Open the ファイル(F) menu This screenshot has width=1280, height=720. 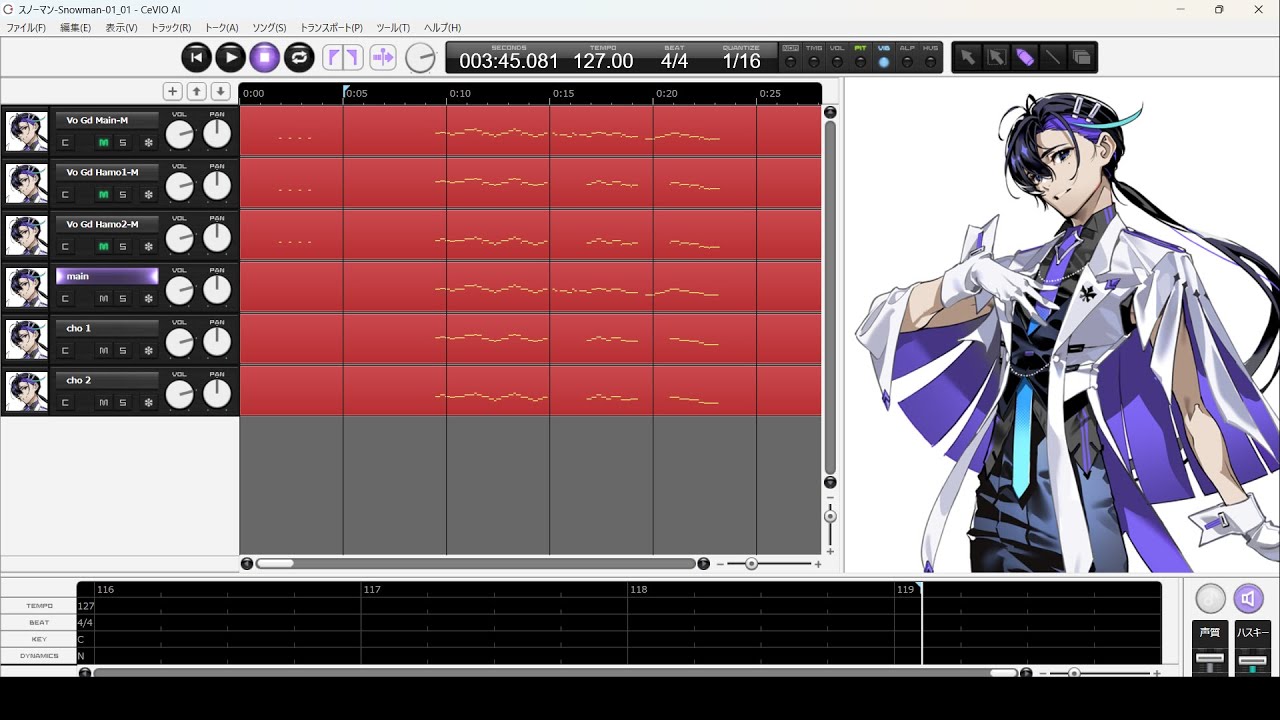[26, 28]
